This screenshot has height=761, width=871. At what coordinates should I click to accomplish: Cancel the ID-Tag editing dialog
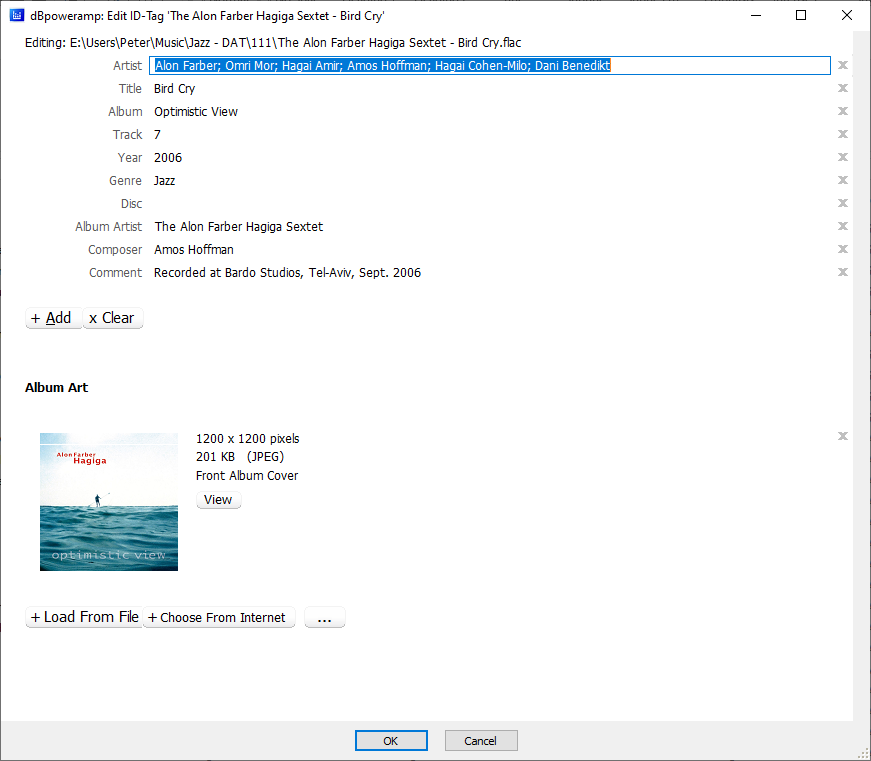click(x=480, y=741)
